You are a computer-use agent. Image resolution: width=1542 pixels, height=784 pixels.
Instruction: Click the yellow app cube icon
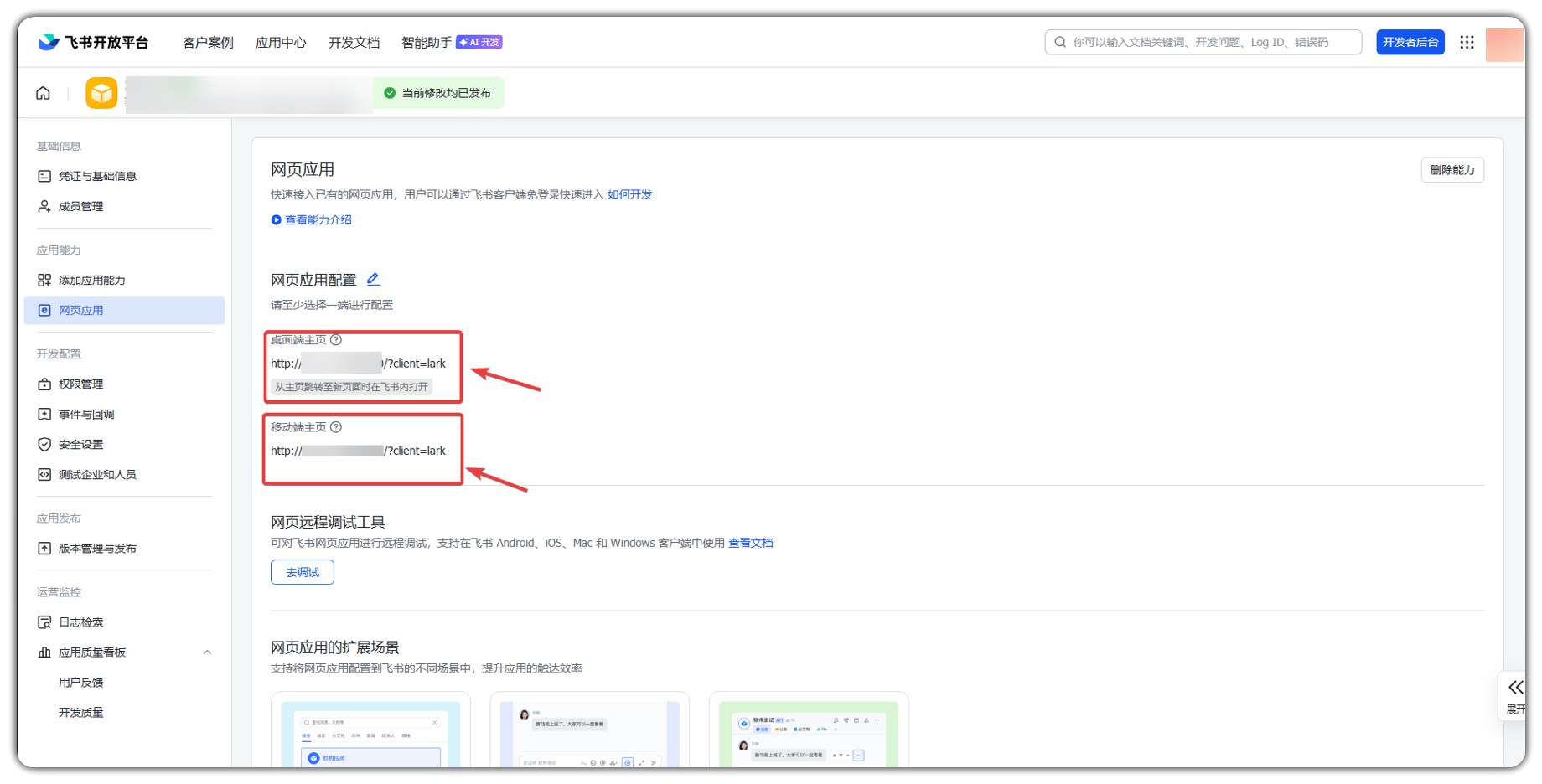pyautogui.click(x=101, y=93)
